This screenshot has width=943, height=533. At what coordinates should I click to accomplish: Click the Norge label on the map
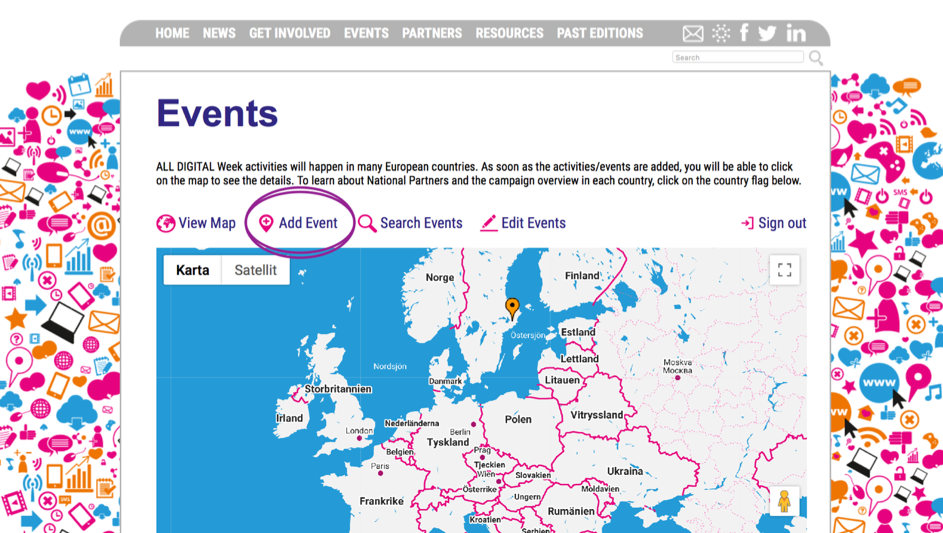(440, 277)
